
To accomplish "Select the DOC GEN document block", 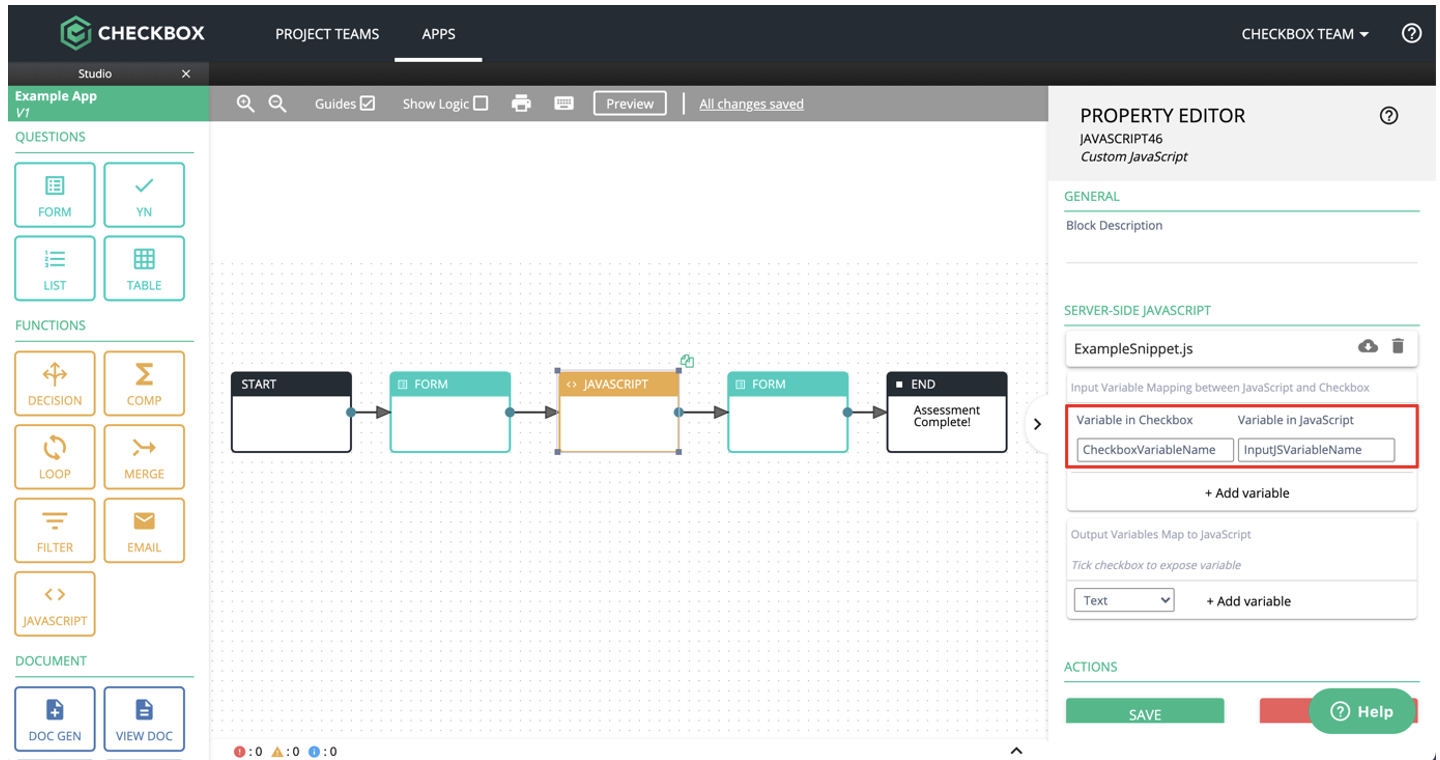I will (x=55, y=719).
